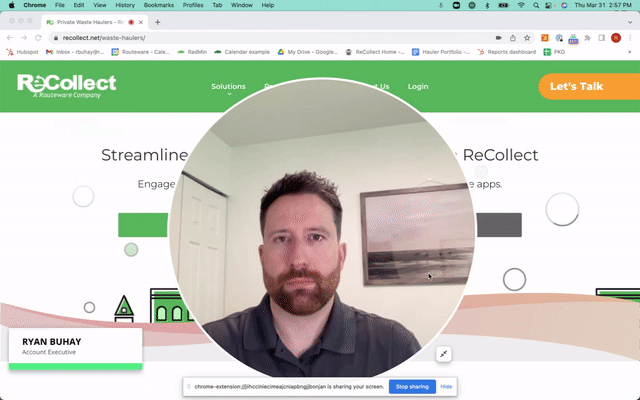Open the View menu
Screen dimensions: 640x400
100,5
